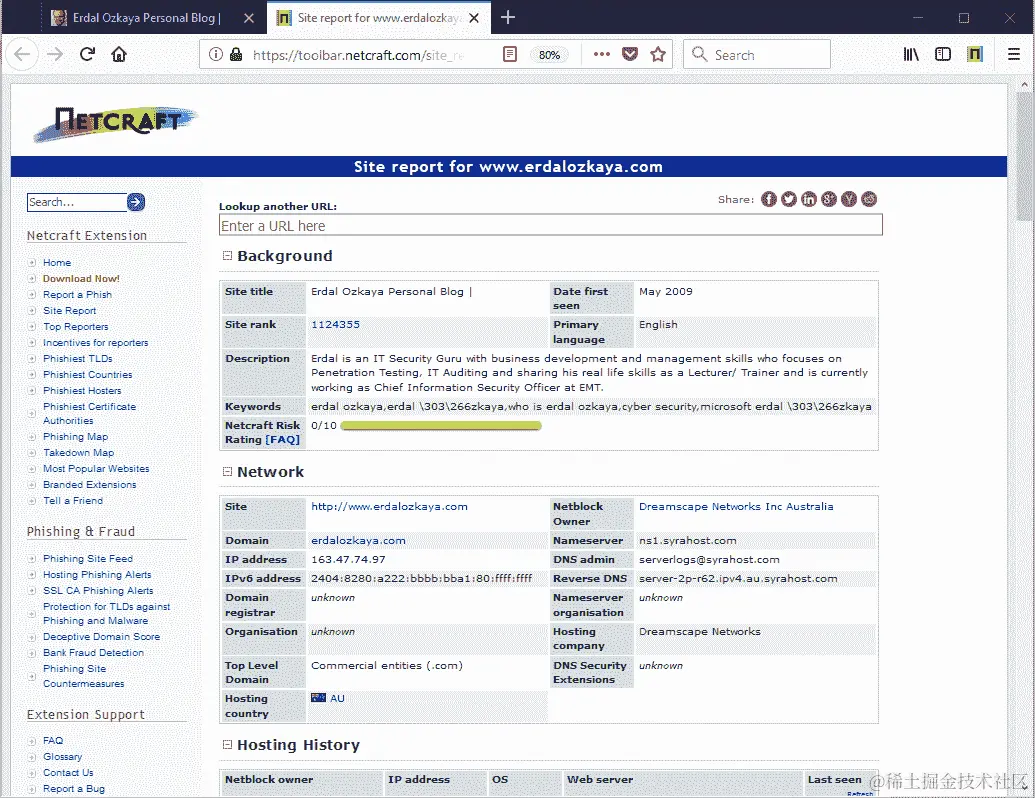Share the report via the Y icon
Image resolution: width=1035 pixels, height=798 pixels.
(x=849, y=199)
